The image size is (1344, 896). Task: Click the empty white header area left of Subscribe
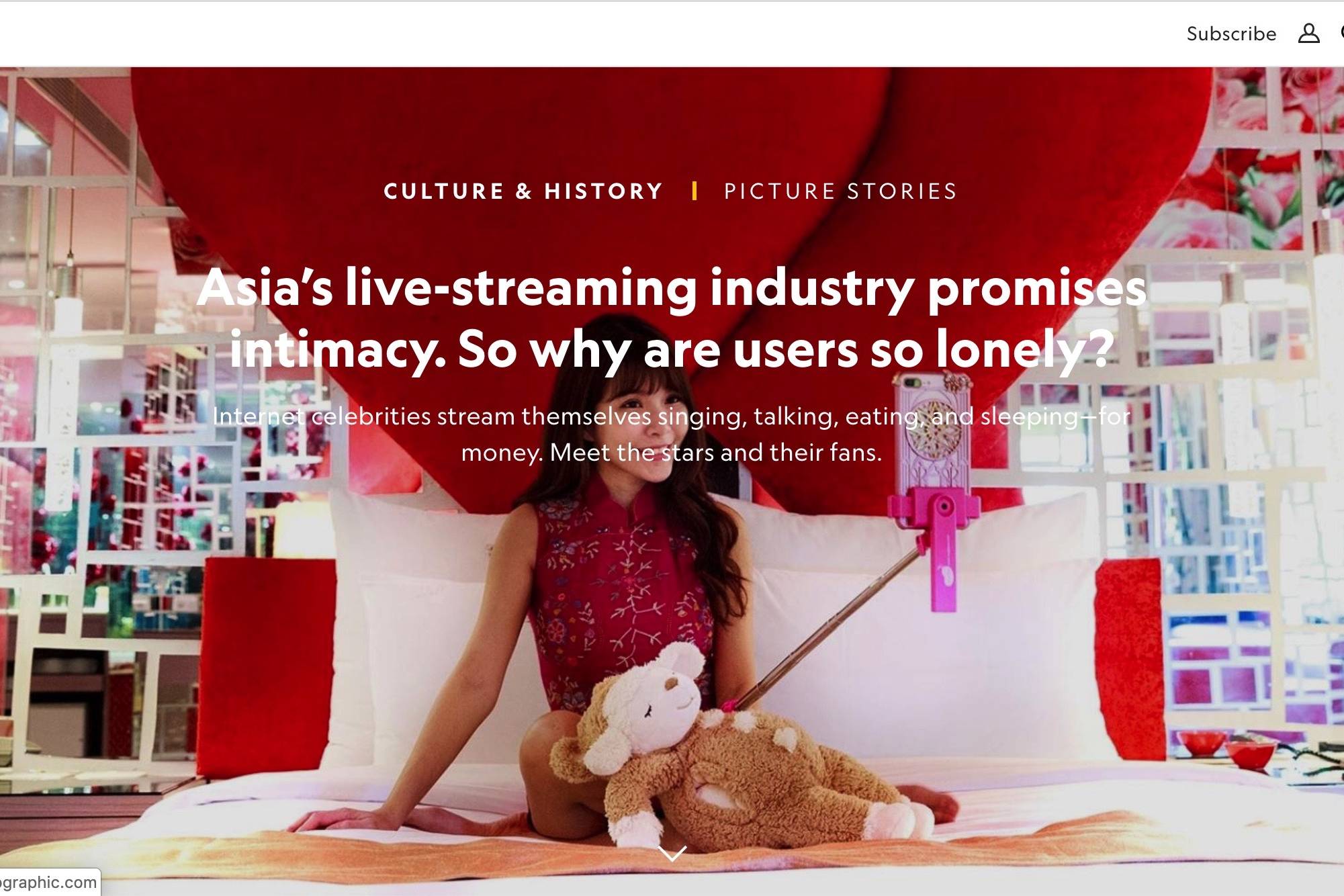pyautogui.click(x=591, y=34)
